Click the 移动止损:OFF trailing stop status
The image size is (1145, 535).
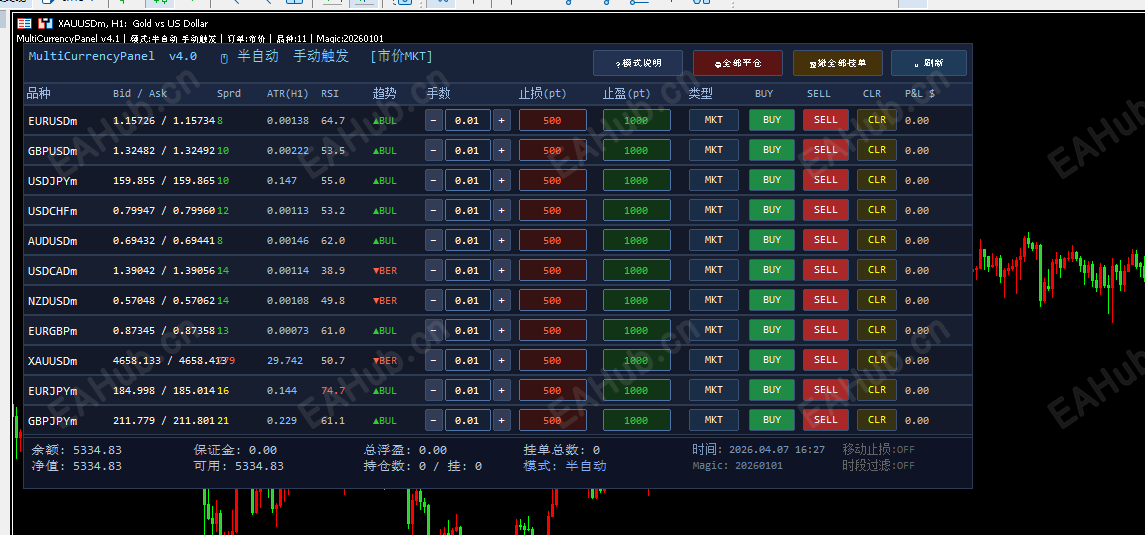click(878, 450)
